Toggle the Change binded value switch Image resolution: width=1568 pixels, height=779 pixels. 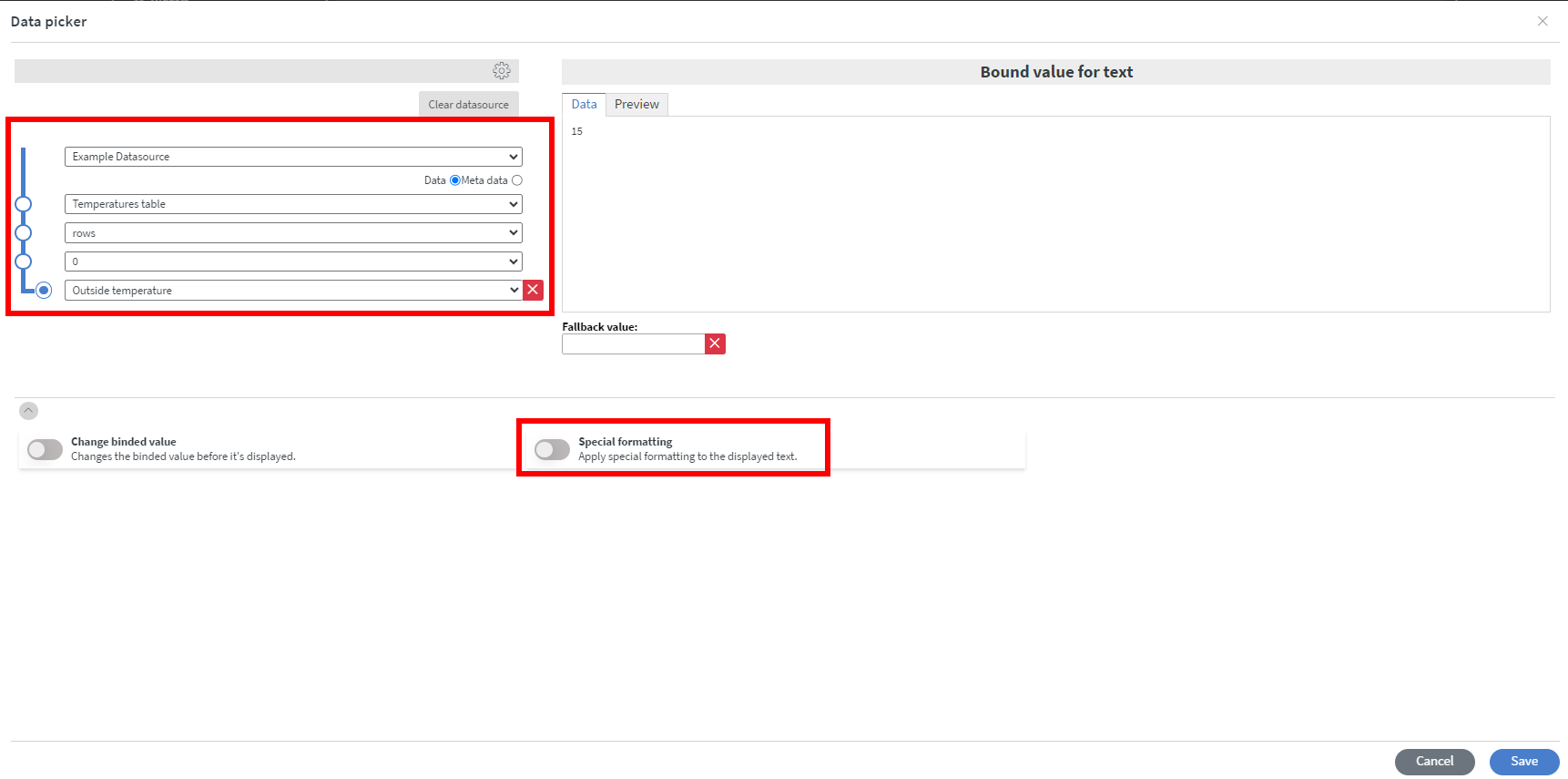point(45,449)
